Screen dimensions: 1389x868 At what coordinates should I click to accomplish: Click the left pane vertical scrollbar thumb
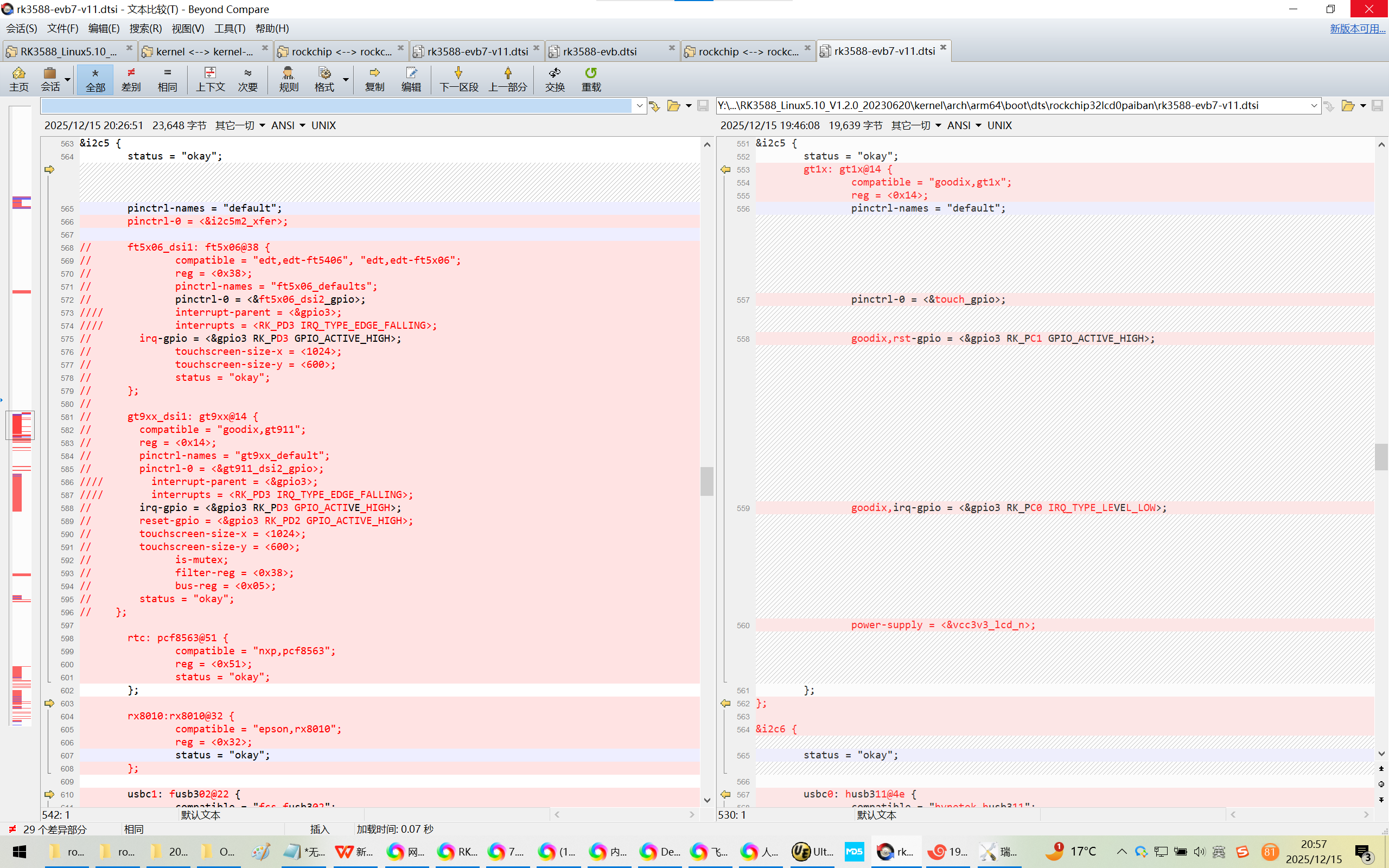[x=706, y=481]
